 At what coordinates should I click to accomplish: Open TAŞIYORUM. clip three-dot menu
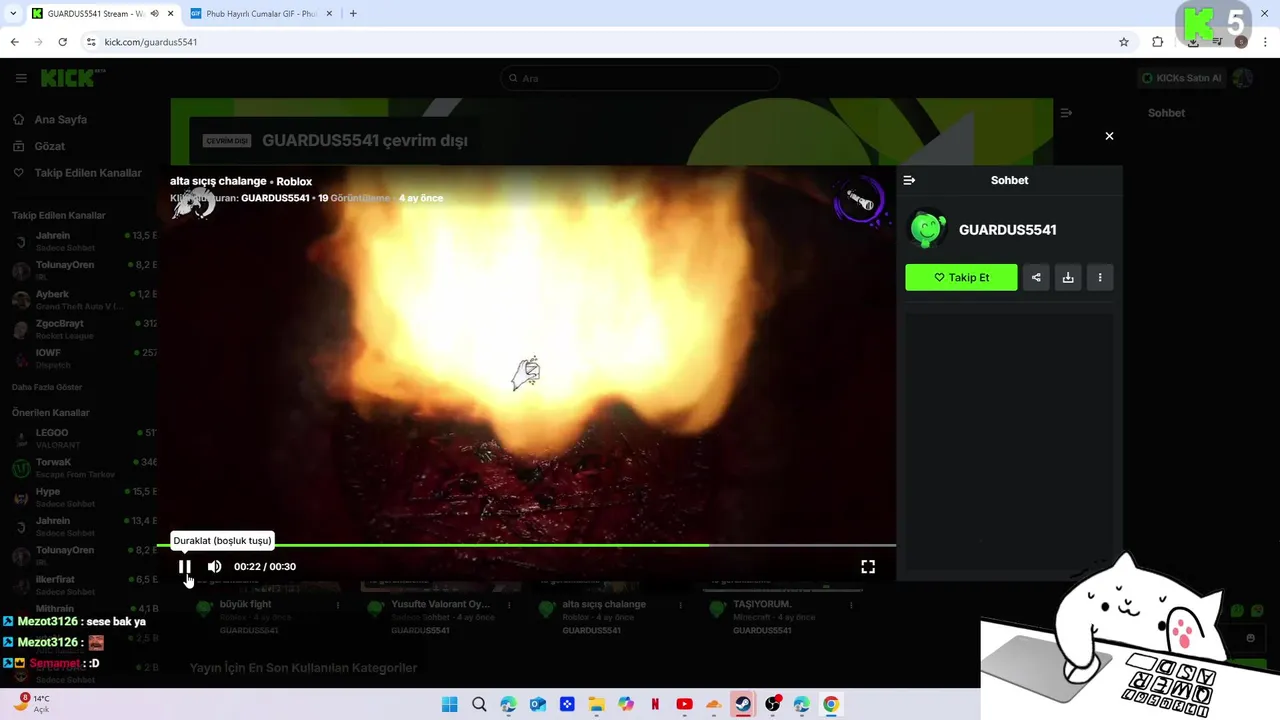tap(852, 605)
